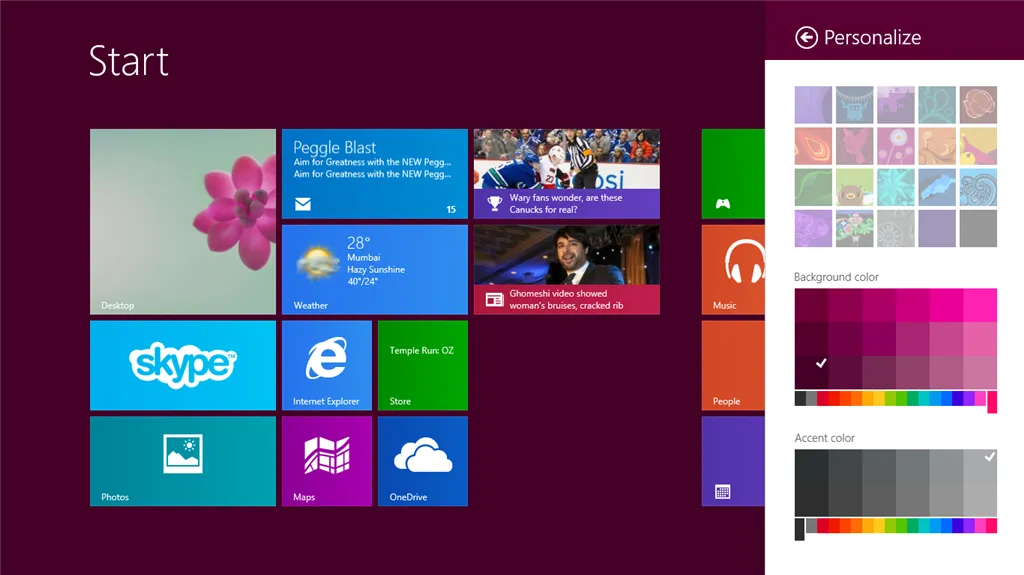1024x575 pixels.
Task: Select dark gray in Background color hue strip
Action: coord(800,399)
